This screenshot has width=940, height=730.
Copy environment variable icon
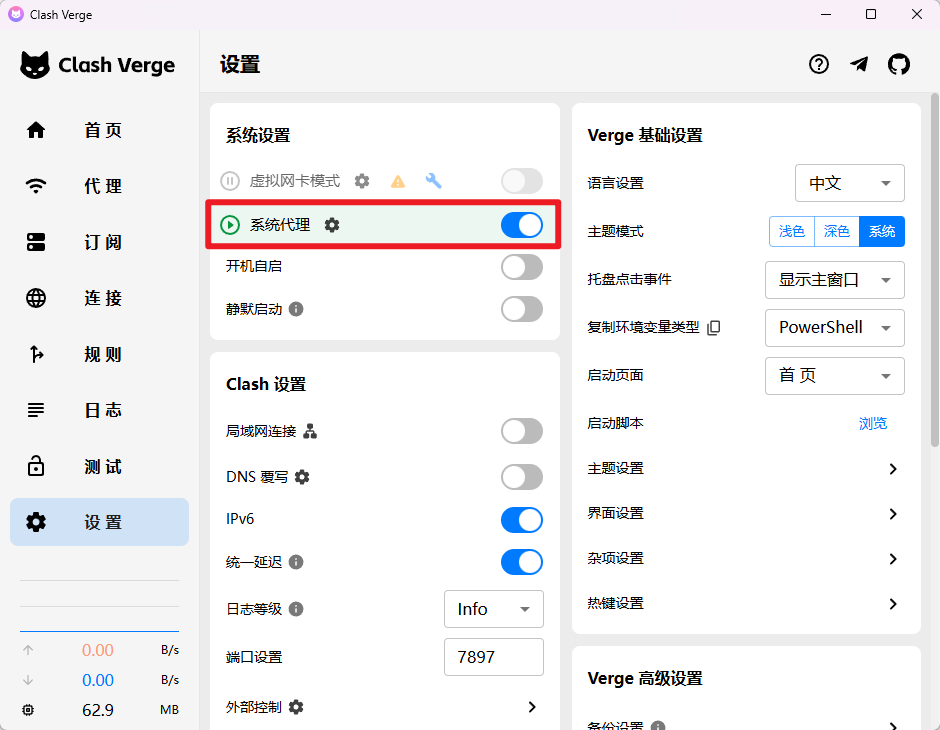pyautogui.click(x=713, y=327)
